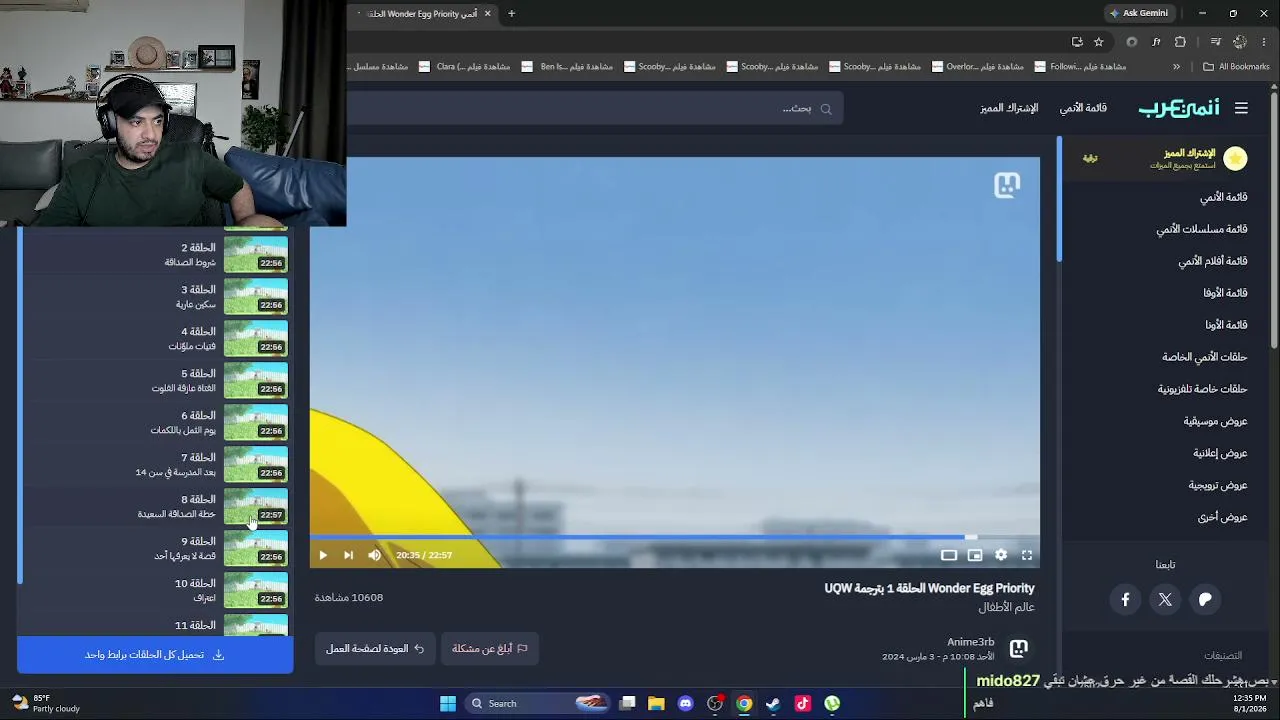Screen dimensions: 1280x720
Task: Open قائمة الأنمي in the top navigation
Action: [1083, 108]
